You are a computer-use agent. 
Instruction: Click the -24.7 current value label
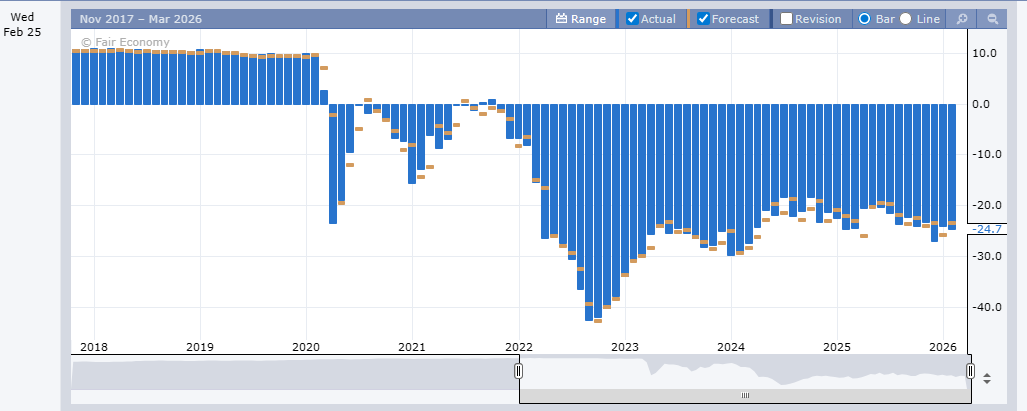pyautogui.click(x=989, y=230)
